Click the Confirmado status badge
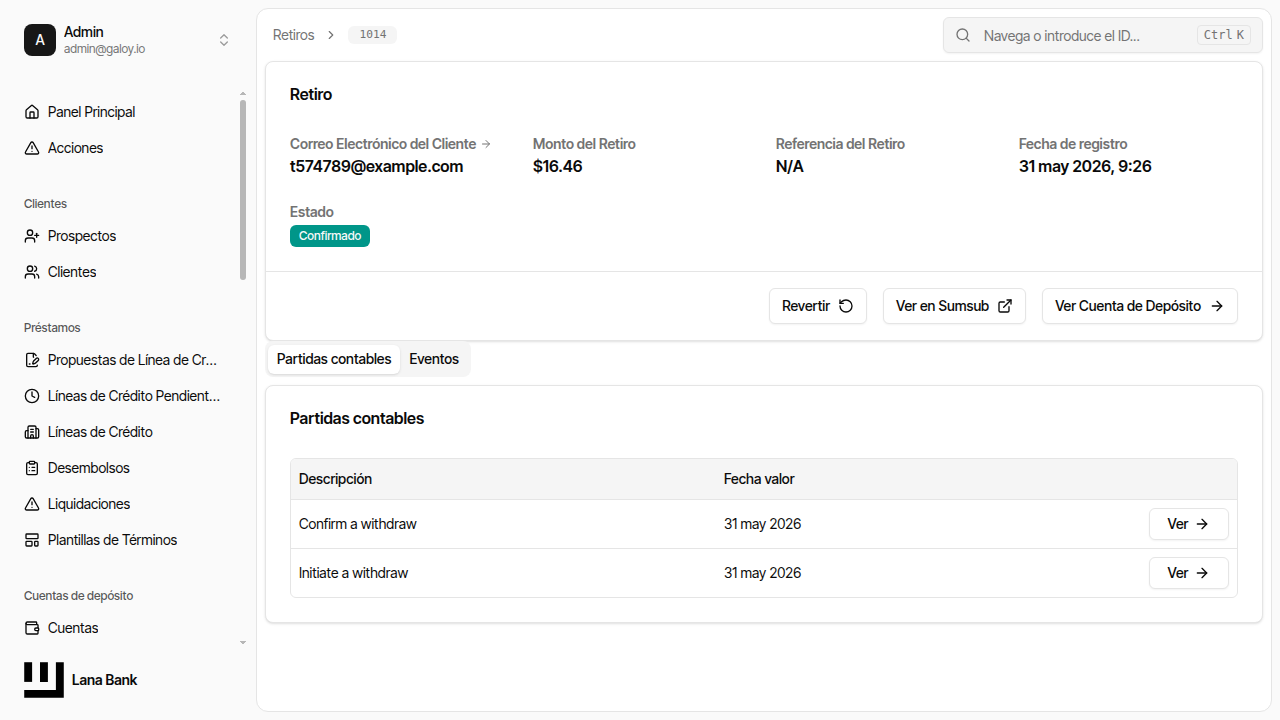 (330, 236)
